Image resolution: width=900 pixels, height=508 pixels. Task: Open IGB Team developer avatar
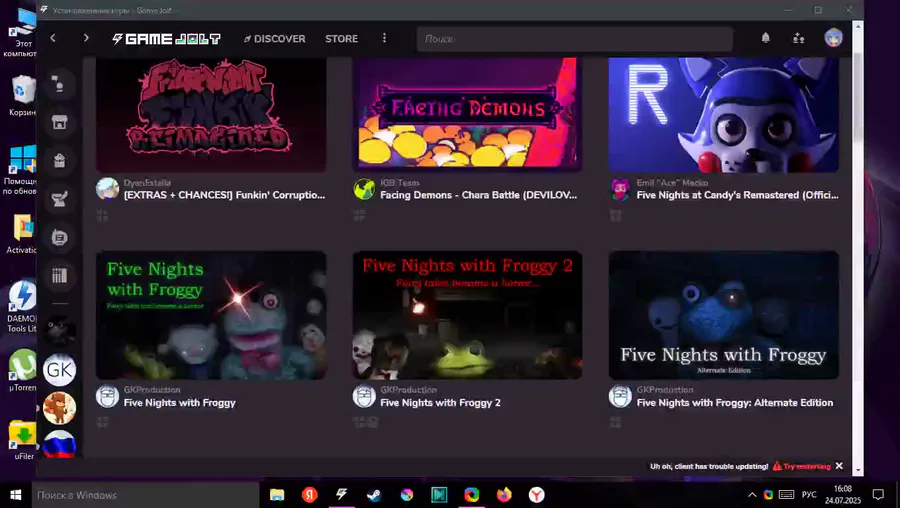coord(364,188)
